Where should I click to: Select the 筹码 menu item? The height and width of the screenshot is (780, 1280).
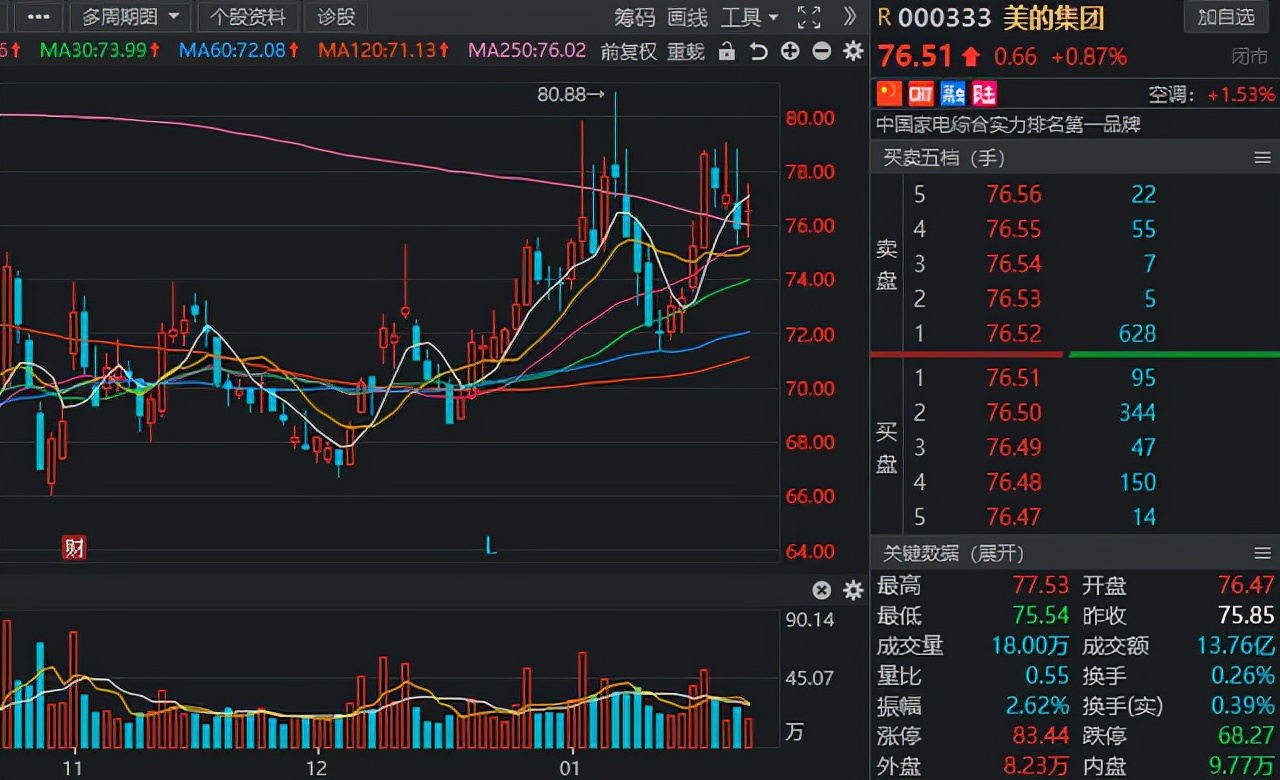click(635, 17)
